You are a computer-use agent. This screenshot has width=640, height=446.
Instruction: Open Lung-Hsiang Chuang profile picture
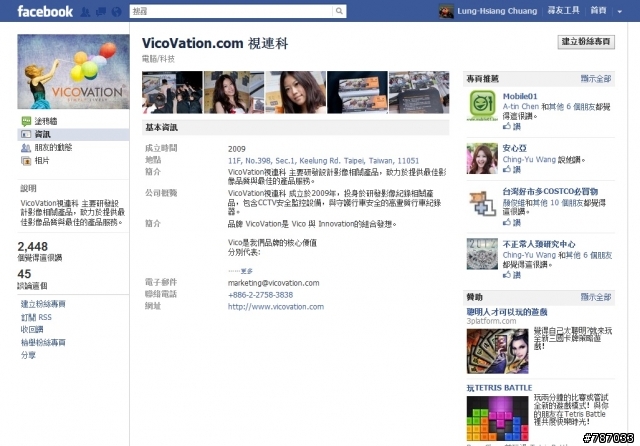click(446, 11)
